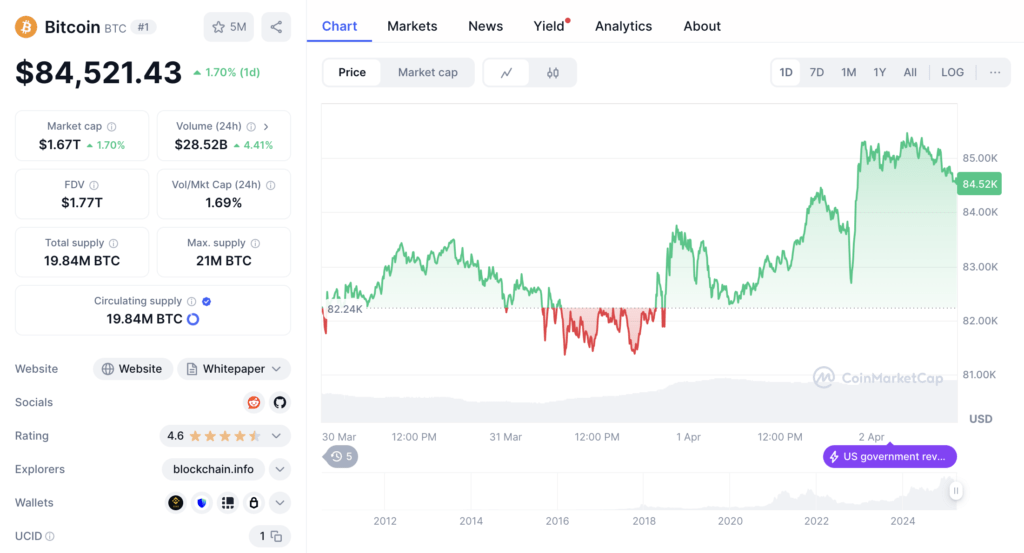Open the Binance wallet icon
The image size is (1024, 553).
tap(176, 503)
